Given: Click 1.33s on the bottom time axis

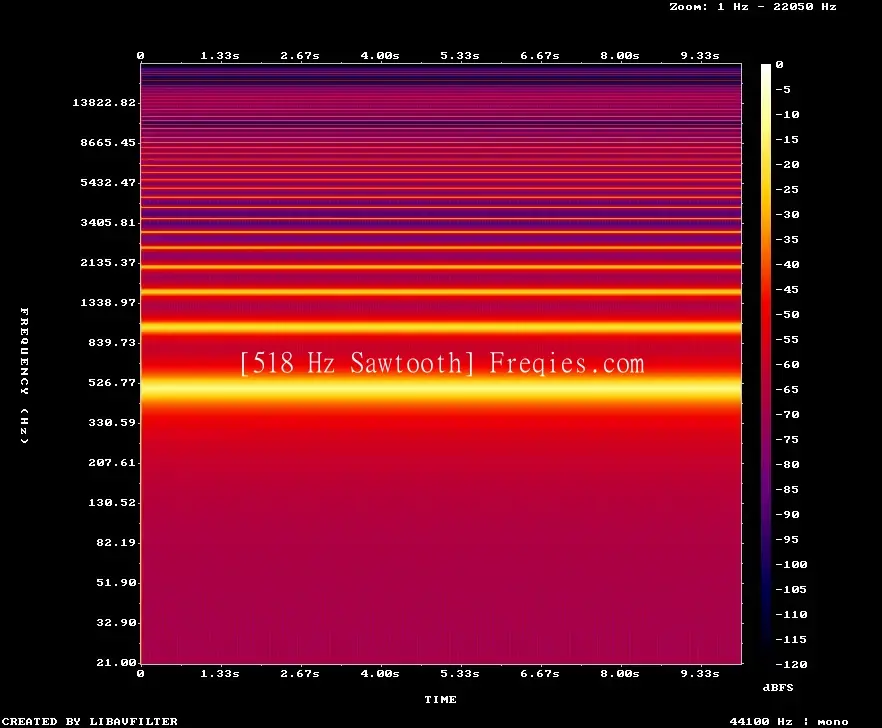Looking at the screenshot, I should 220,673.
